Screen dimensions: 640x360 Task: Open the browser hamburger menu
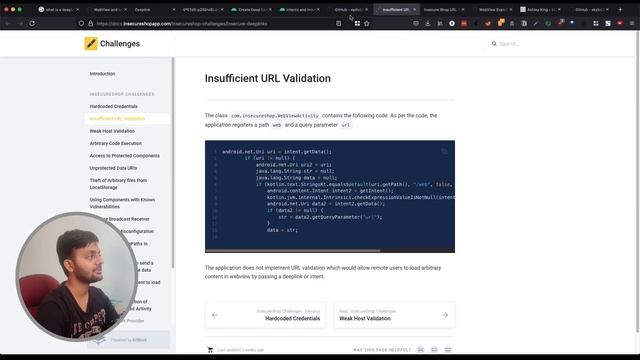pyautogui.click(x=632, y=24)
